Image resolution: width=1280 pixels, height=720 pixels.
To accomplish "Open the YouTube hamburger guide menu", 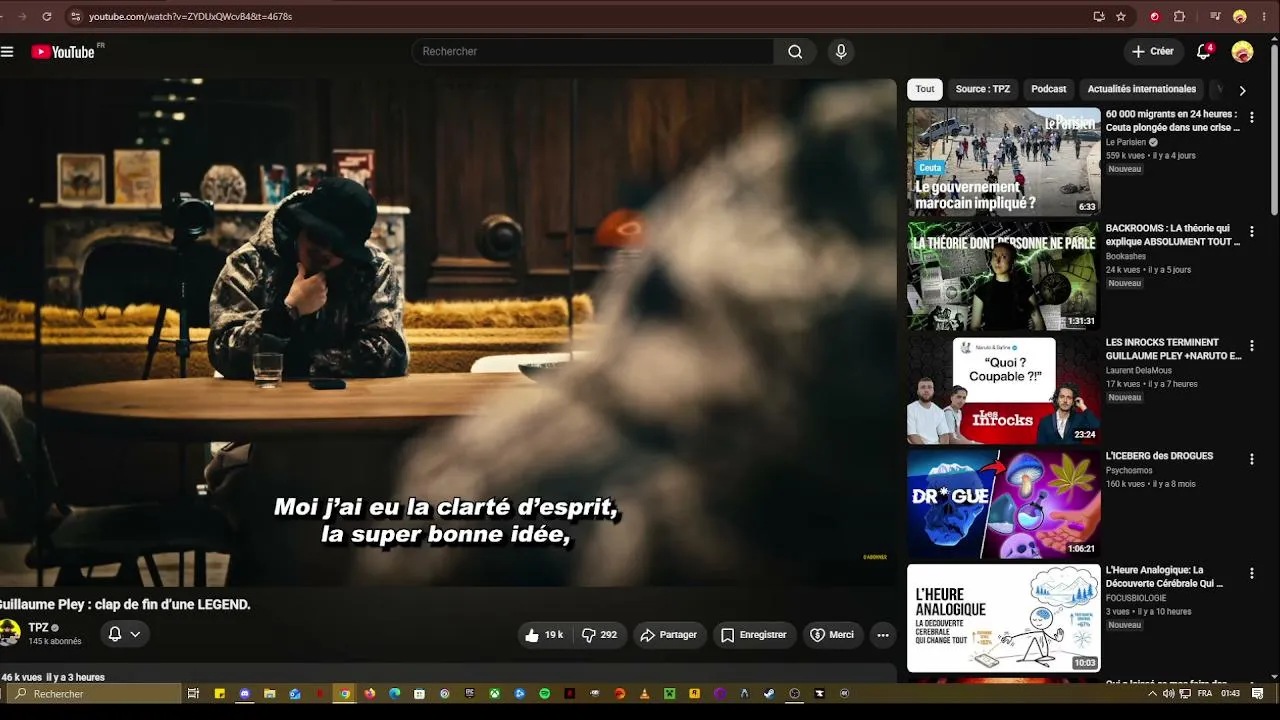I will tap(7, 52).
